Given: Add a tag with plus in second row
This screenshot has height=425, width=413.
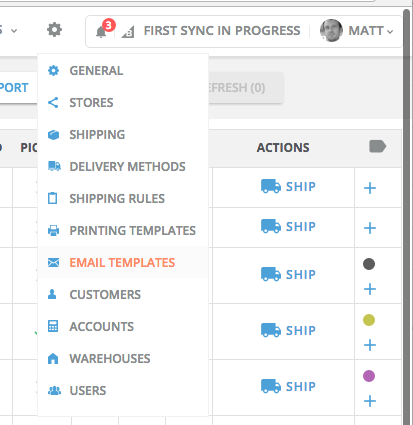Looking at the screenshot, I should [x=370, y=228].
